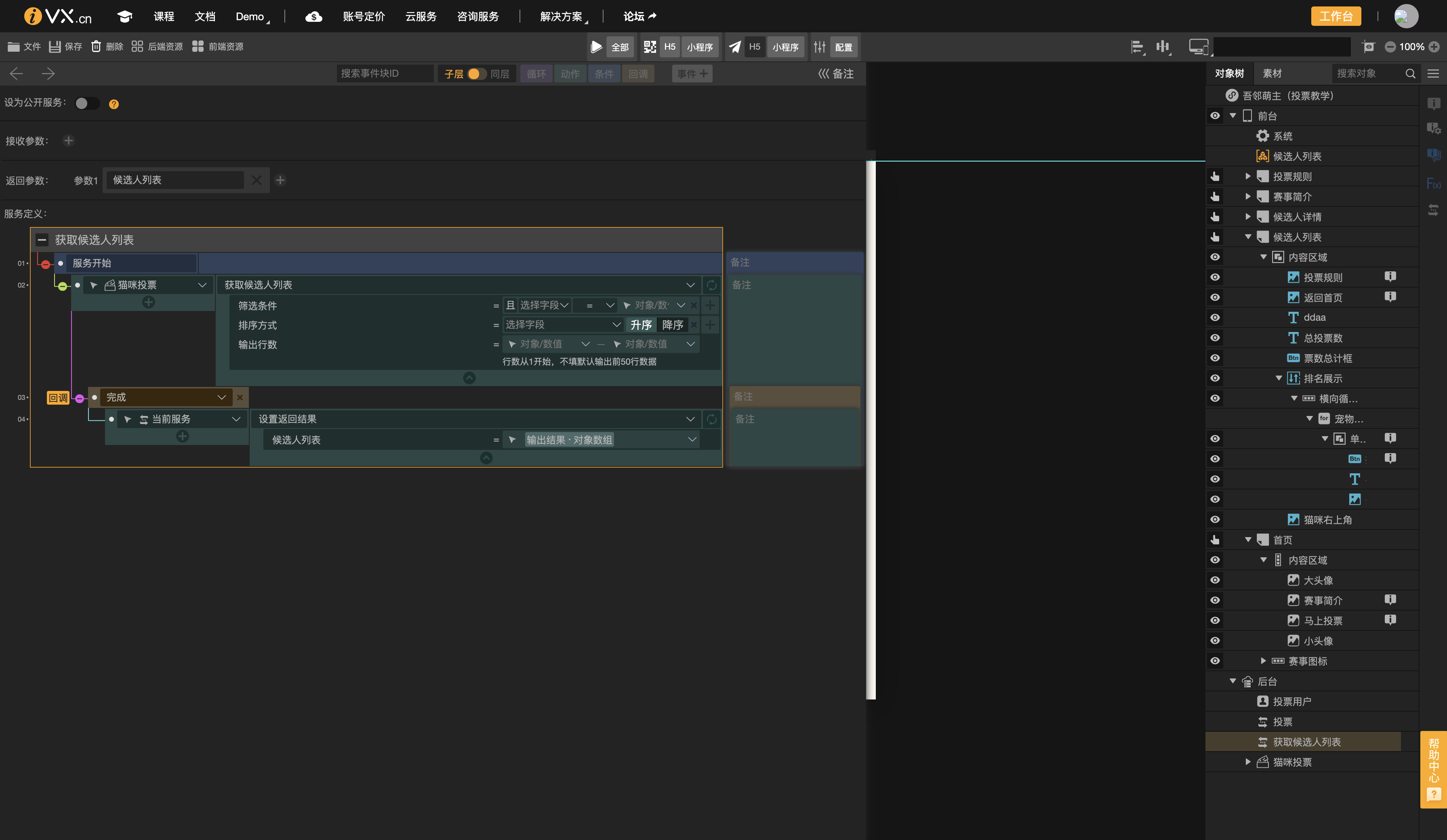Collapse the 获取候选人列表 service block
The image size is (1447, 840).
tap(42, 240)
